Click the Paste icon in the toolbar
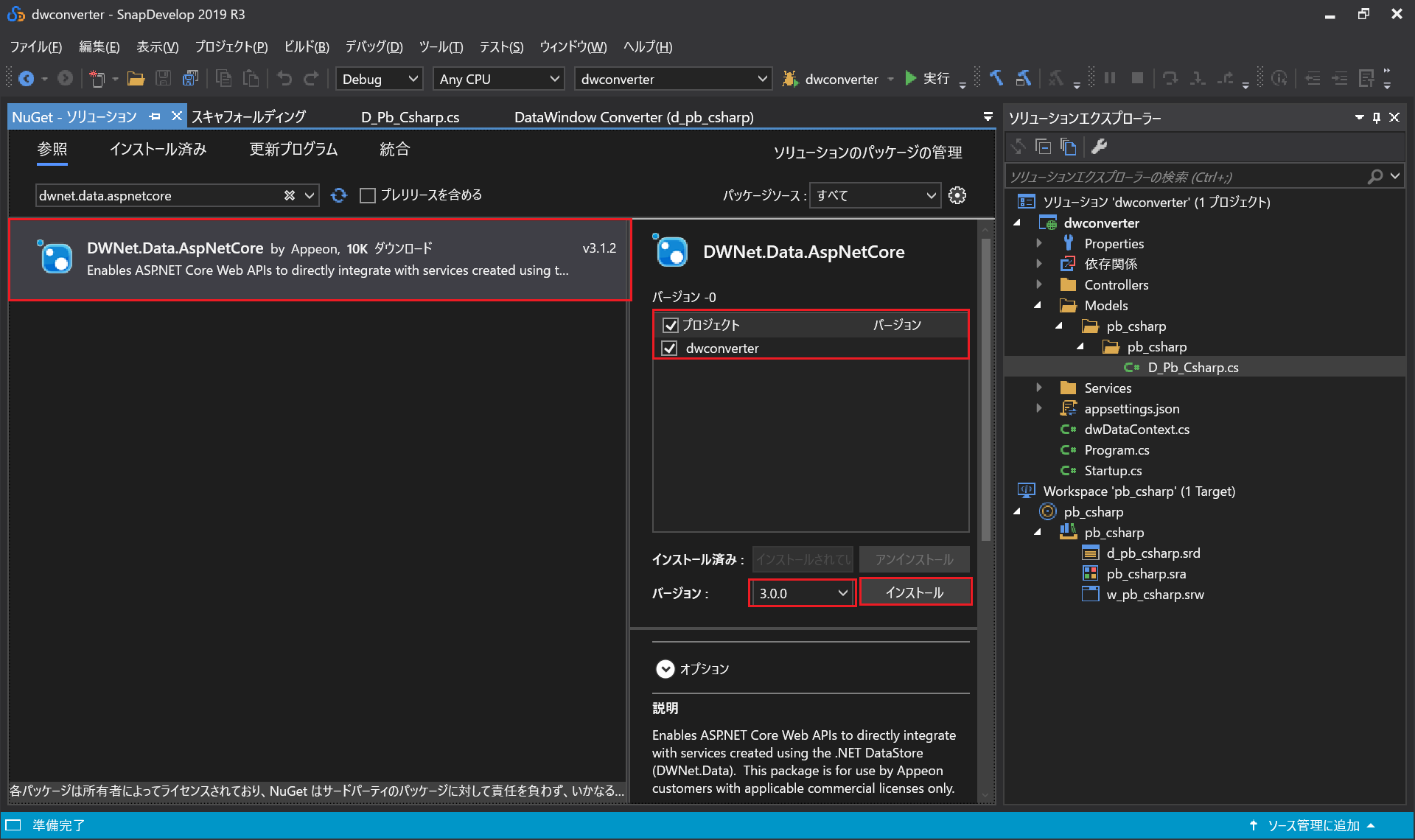This screenshot has height=840, width=1415. [x=251, y=78]
